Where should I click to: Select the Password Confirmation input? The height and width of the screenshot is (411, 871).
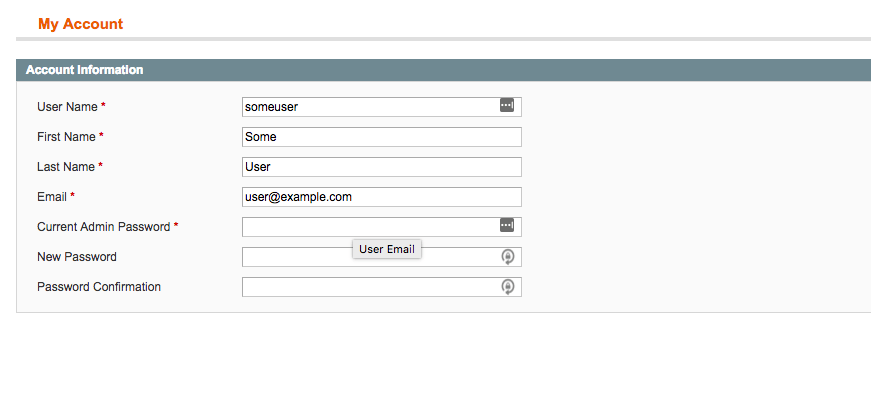[382, 287]
